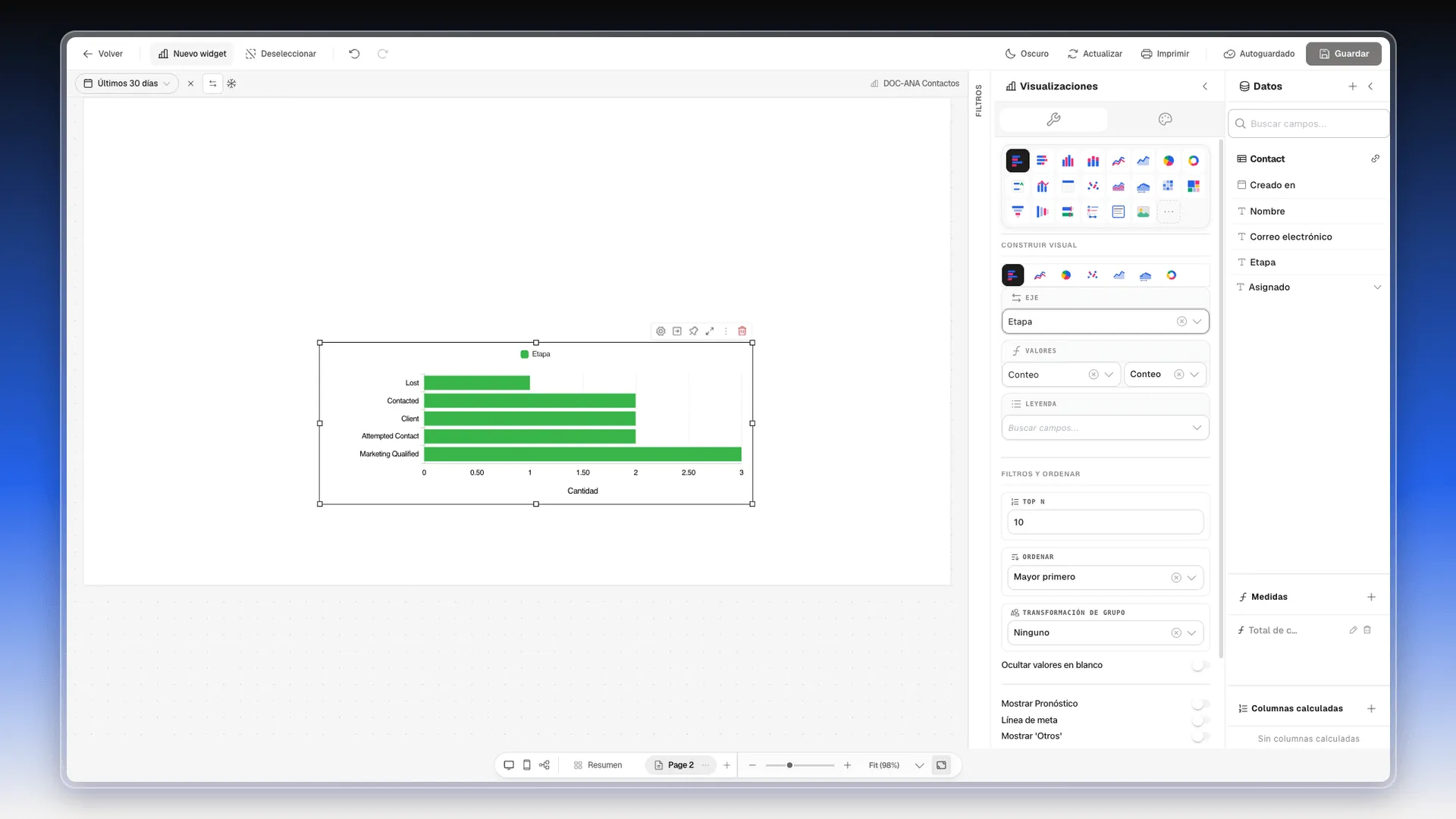Click the Visualizaciones panel scrollbar
The image size is (1456, 819).
1220,398
